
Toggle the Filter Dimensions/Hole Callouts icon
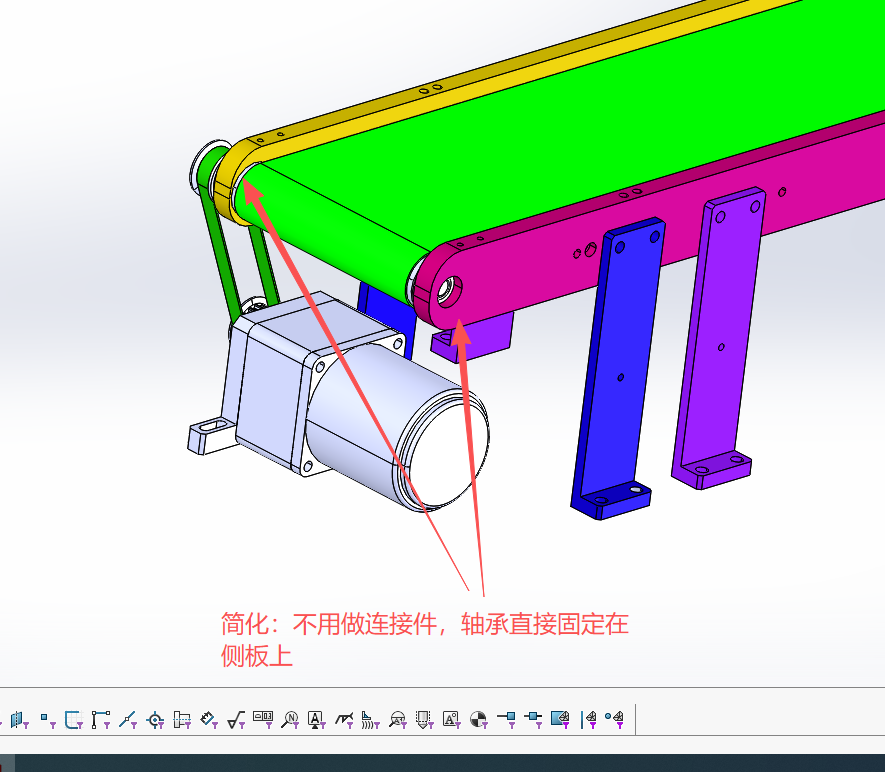click(x=209, y=720)
